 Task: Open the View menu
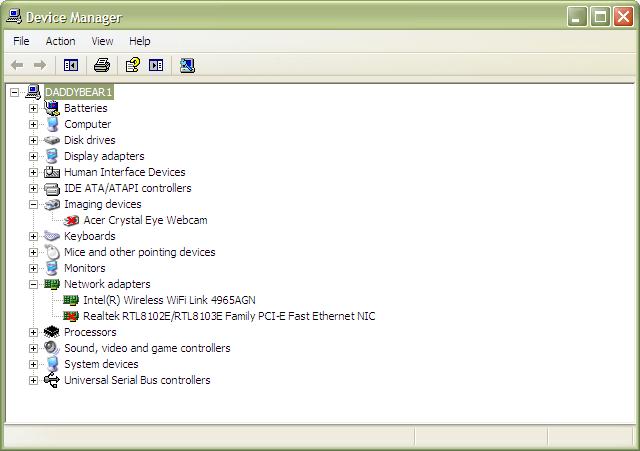102,41
